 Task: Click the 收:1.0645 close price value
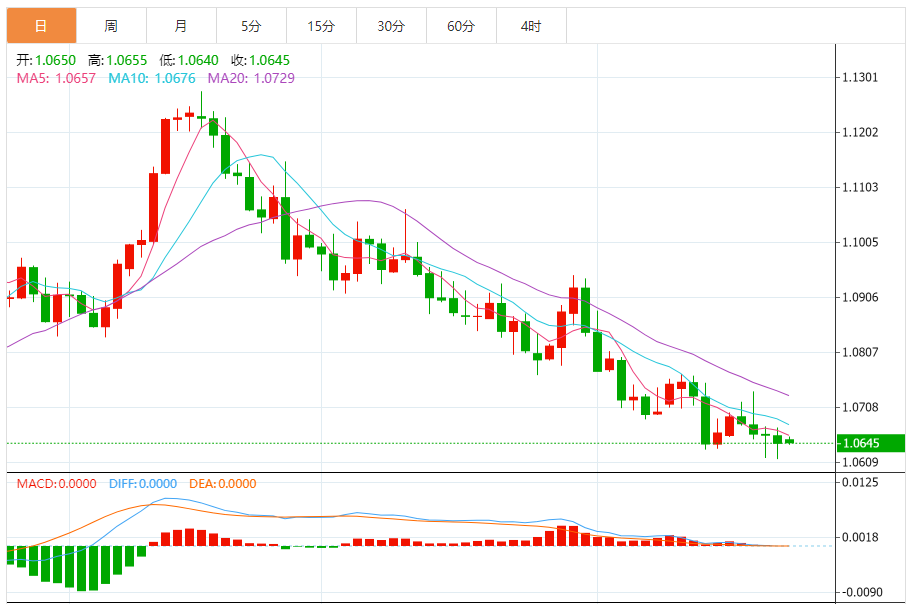point(261,60)
